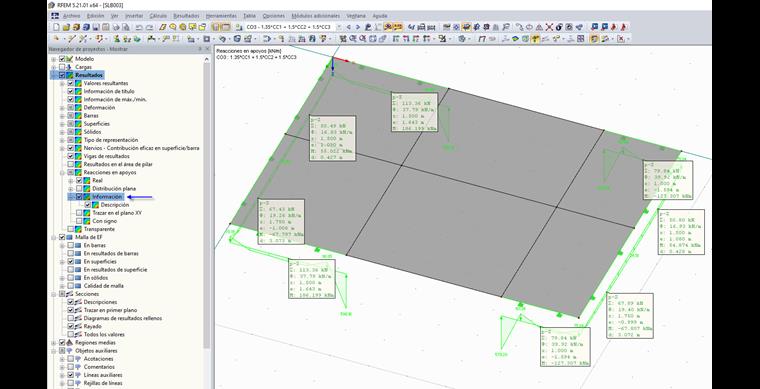The height and width of the screenshot is (389, 760).
Task: Check the Distribución plana checkbox
Action: pos(79,188)
